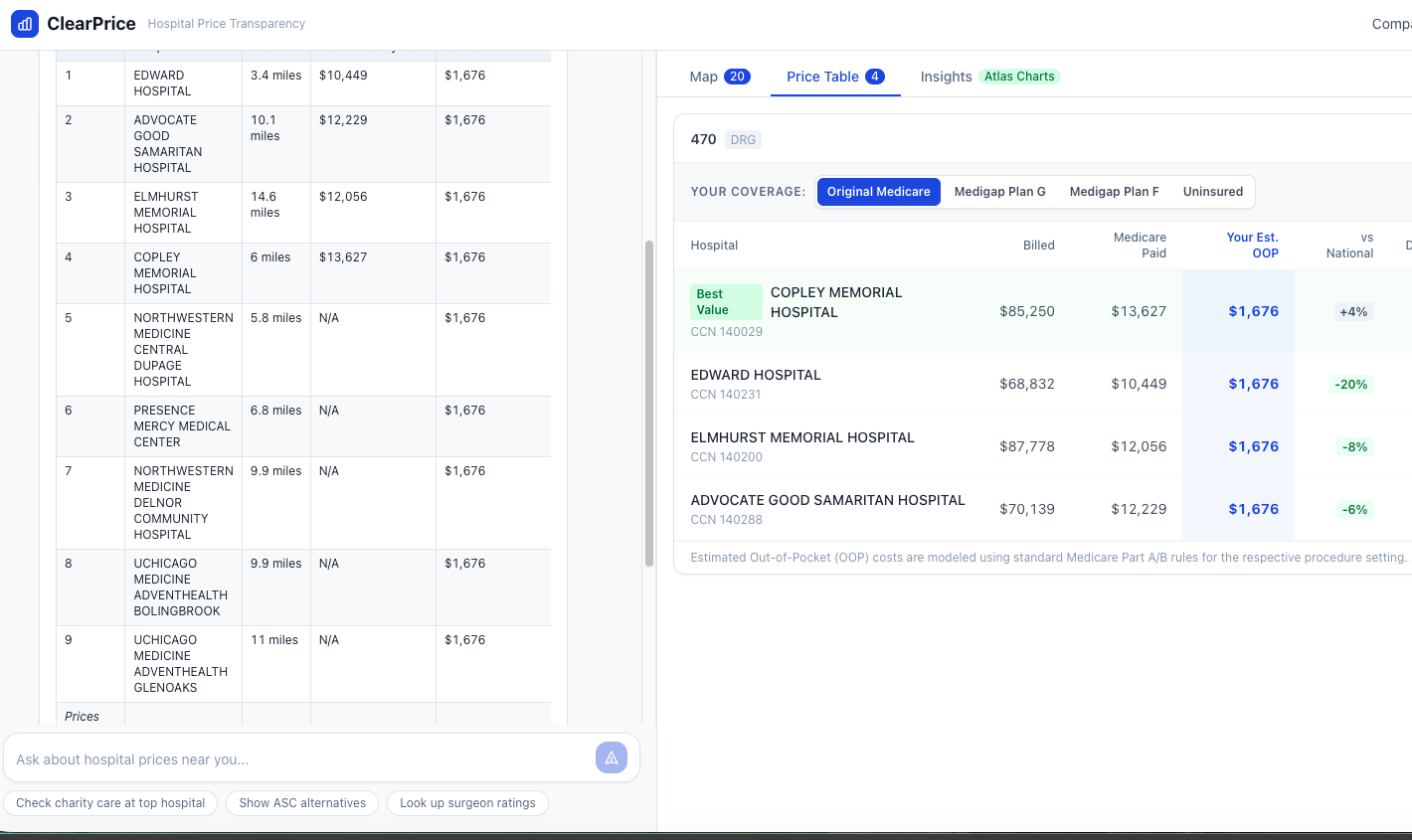Image resolution: width=1412 pixels, height=840 pixels.
Task: Click the Price Table count badge
Action: pos(875,77)
